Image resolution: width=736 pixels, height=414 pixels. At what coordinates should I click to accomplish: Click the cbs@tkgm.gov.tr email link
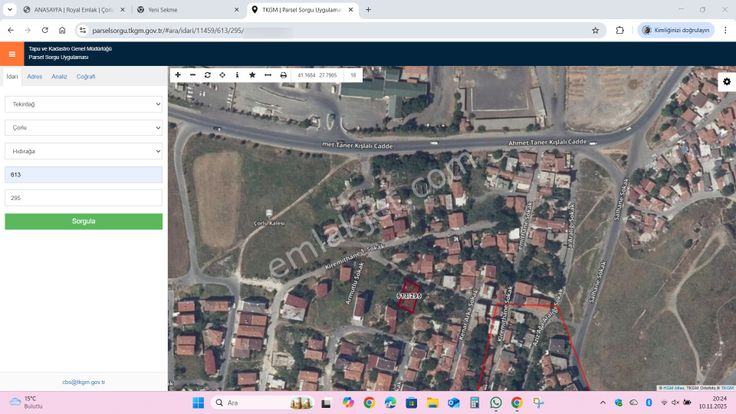[x=83, y=381]
